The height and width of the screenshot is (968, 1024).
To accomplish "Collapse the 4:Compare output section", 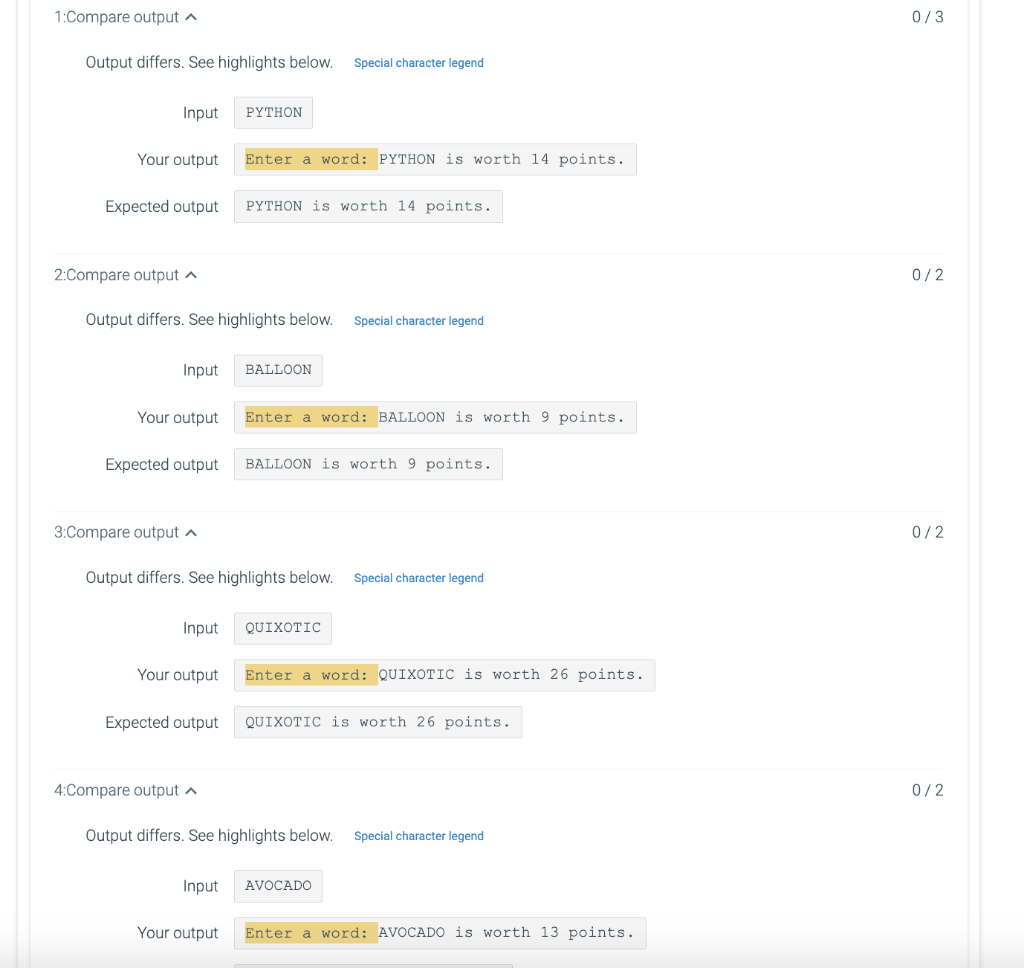I will pyautogui.click(x=191, y=790).
